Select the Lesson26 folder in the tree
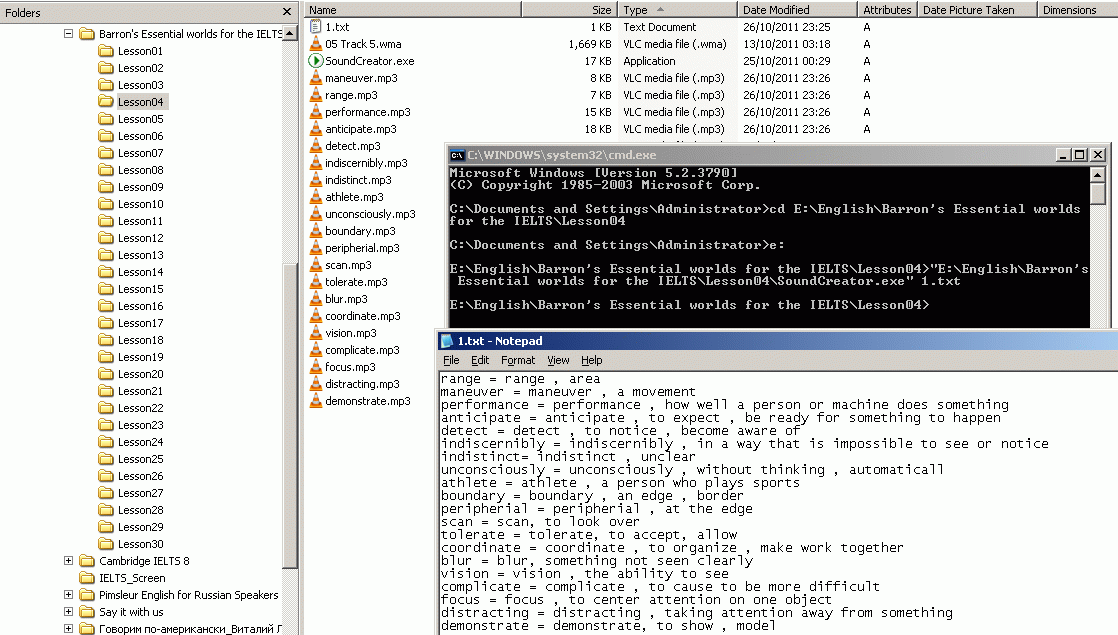 click(140, 476)
